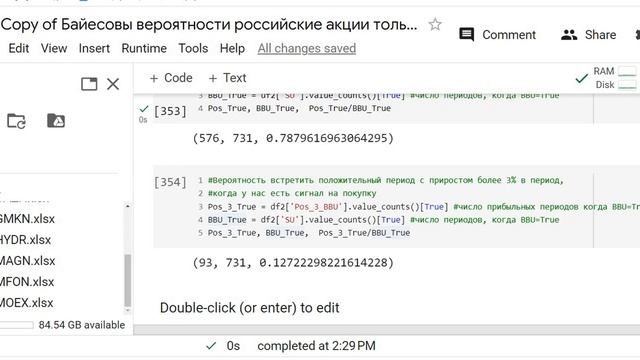Click the file list scrollbar thumb
The image size is (640, 360).
(x=128, y=280)
